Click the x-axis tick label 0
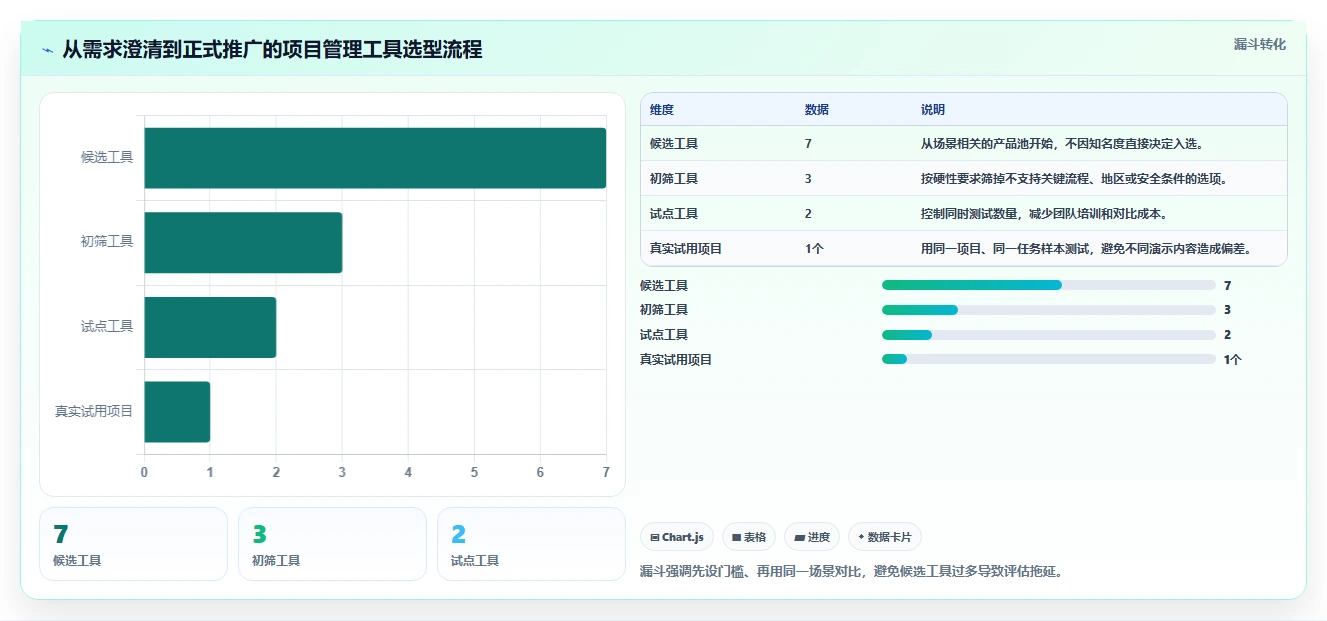 click(x=144, y=472)
